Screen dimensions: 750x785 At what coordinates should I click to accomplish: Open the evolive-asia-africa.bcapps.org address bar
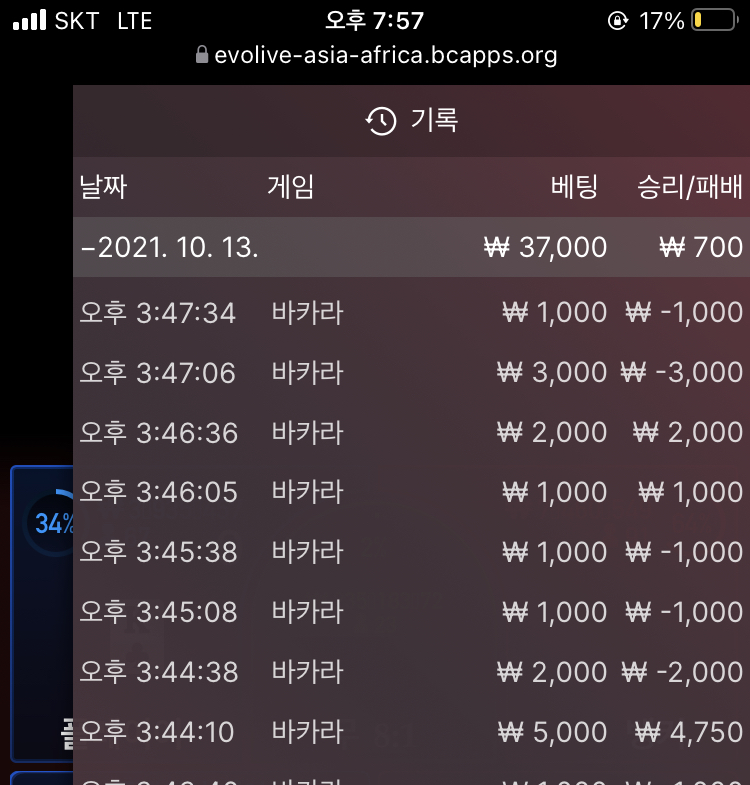point(376,55)
